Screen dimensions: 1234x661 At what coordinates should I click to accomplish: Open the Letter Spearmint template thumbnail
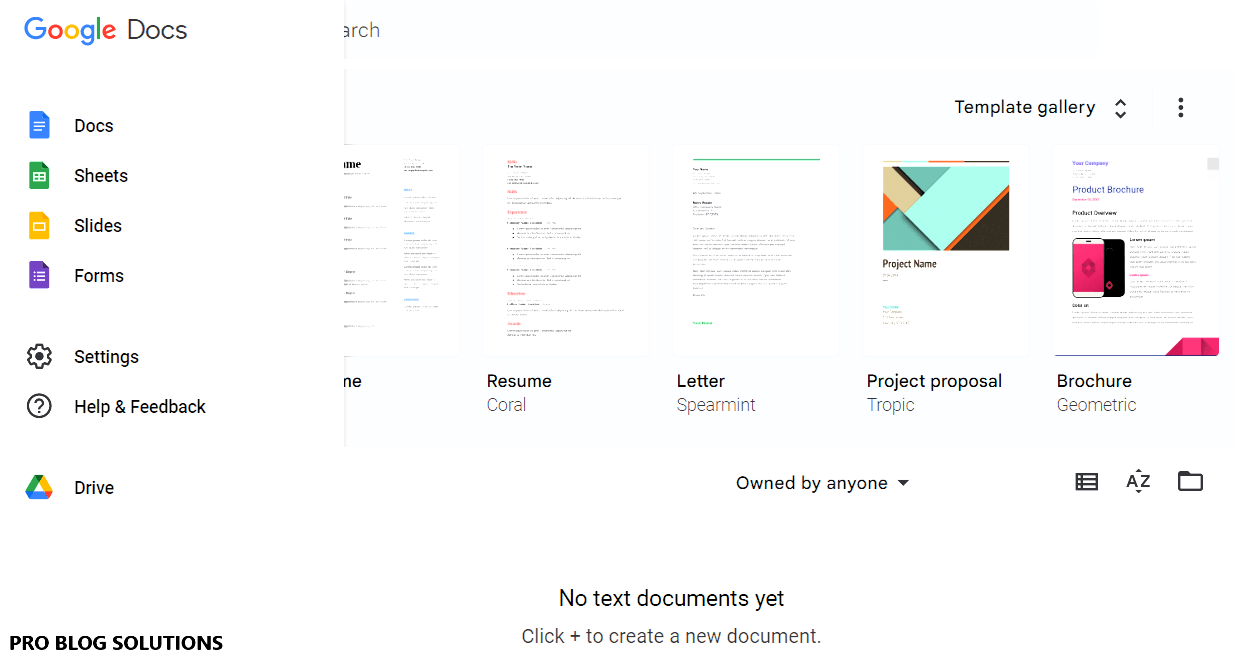point(756,250)
